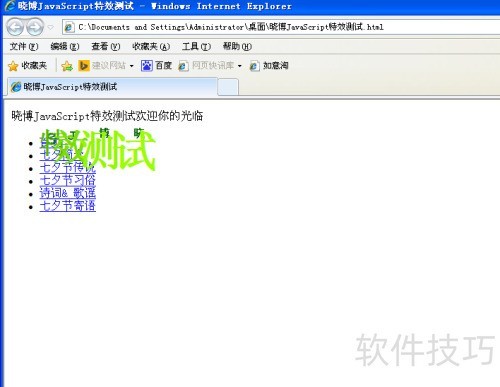Click the 收藏夹 star button
Screen dimensions: 500x387
click(27, 66)
